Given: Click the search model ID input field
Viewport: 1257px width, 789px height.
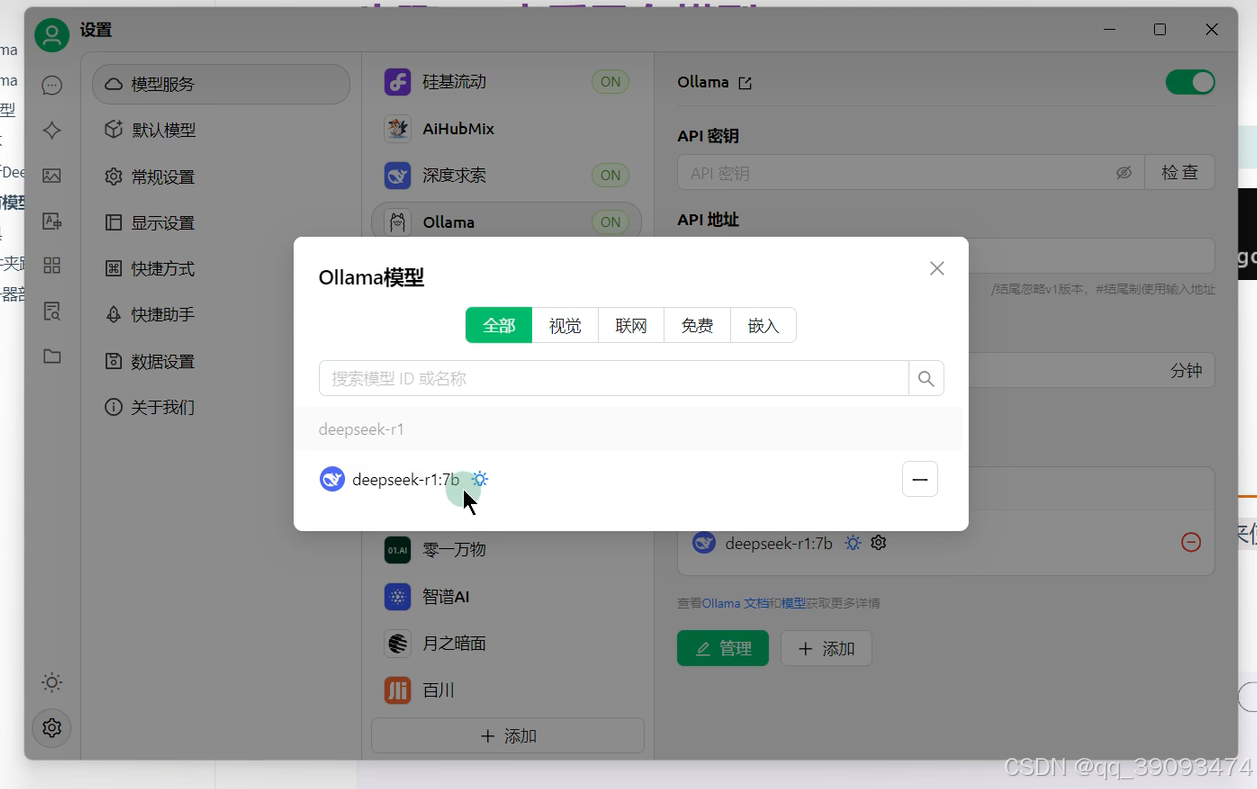Looking at the screenshot, I should tap(614, 379).
